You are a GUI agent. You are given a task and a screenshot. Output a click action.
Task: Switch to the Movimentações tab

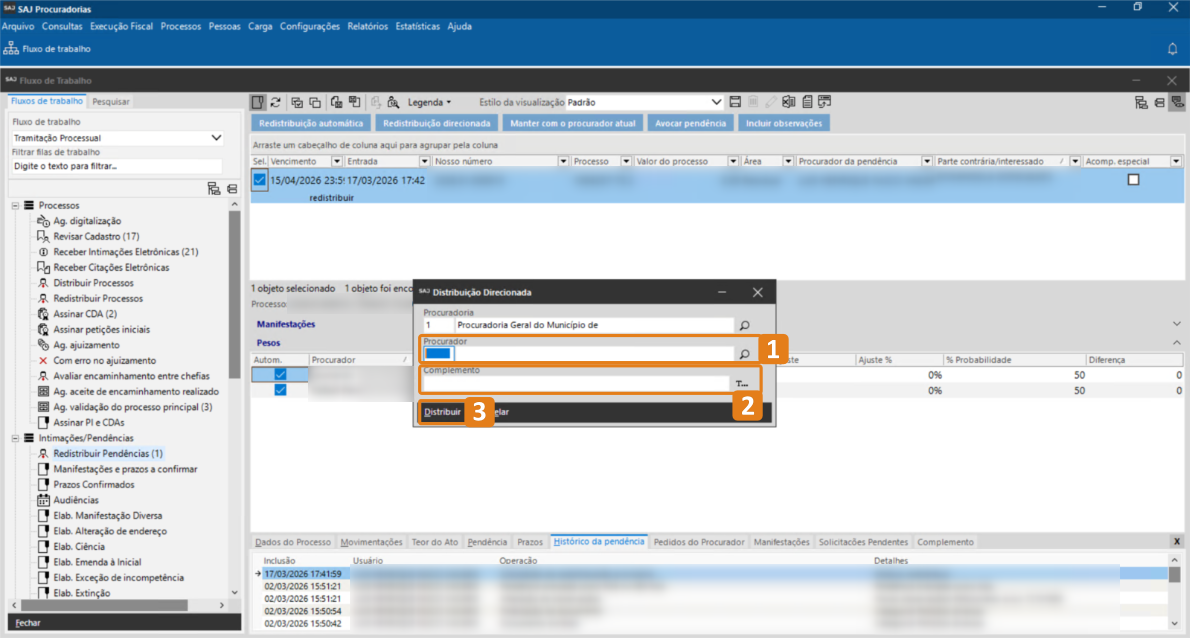[x=371, y=542]
